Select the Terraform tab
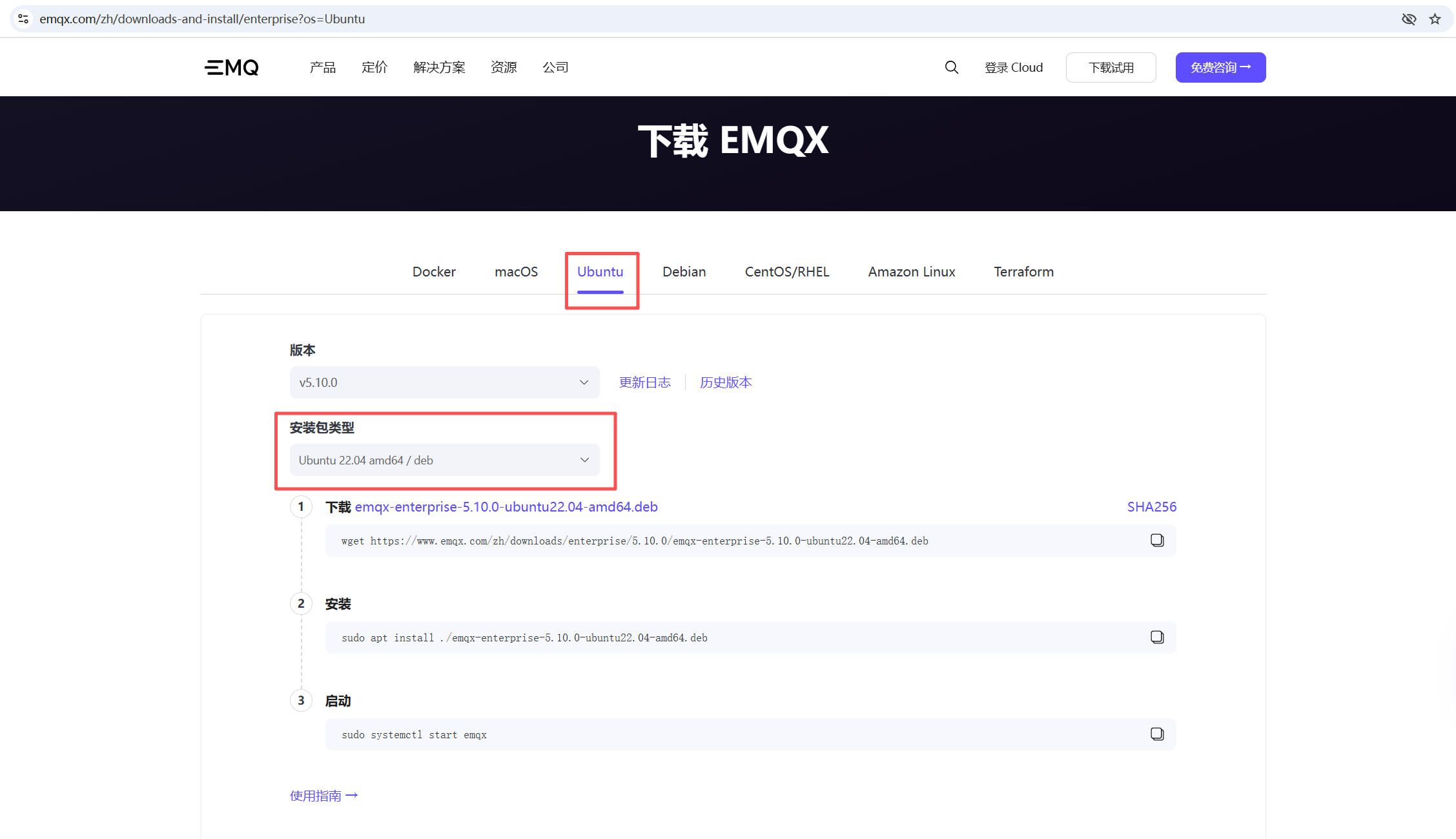 [x=1023, y=272]
